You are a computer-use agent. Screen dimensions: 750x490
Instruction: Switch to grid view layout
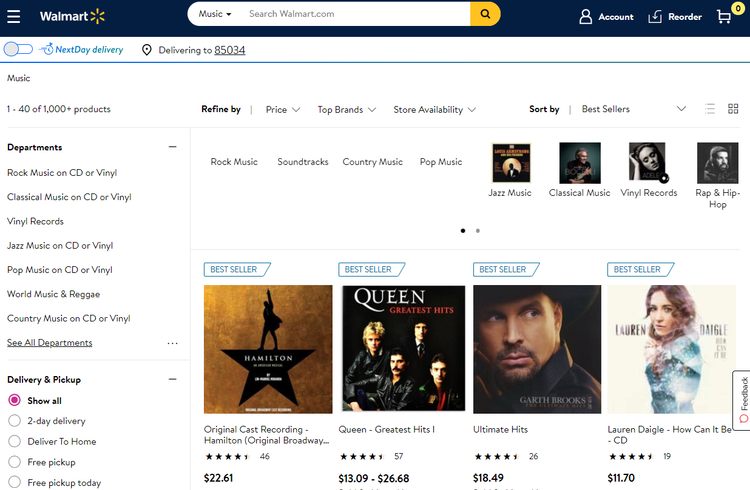coord(733,109)
